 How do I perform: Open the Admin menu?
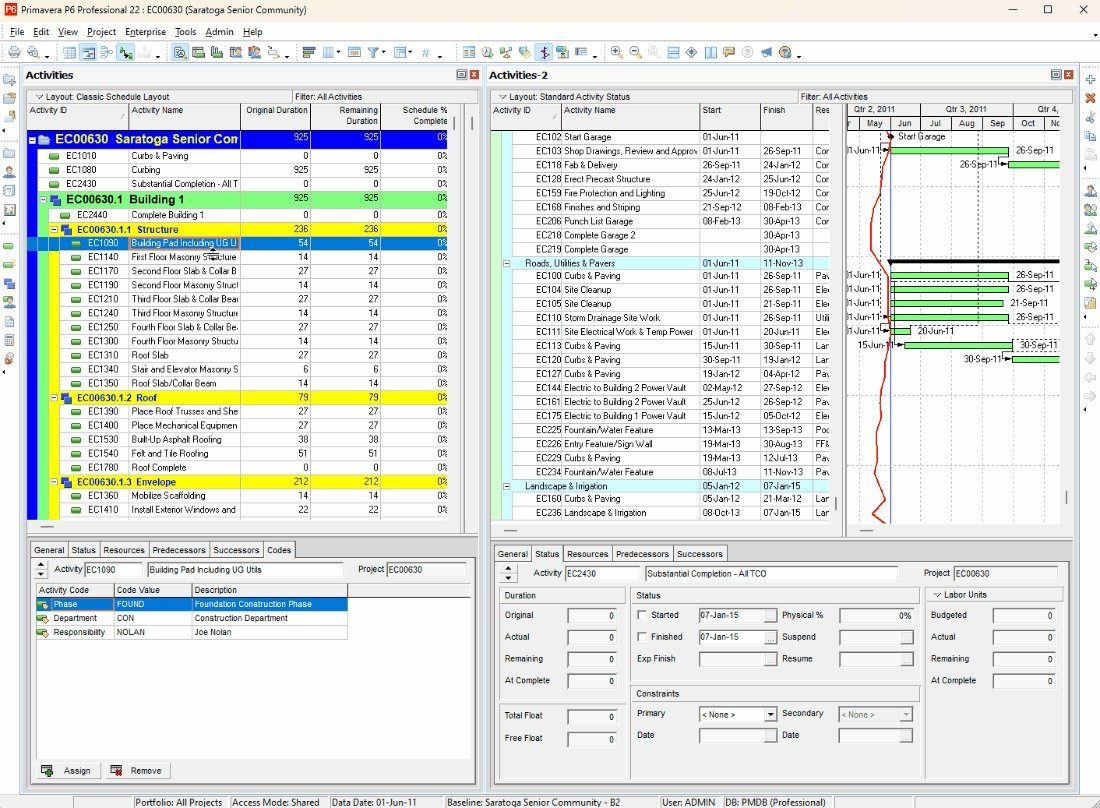(x=219, y=32)
